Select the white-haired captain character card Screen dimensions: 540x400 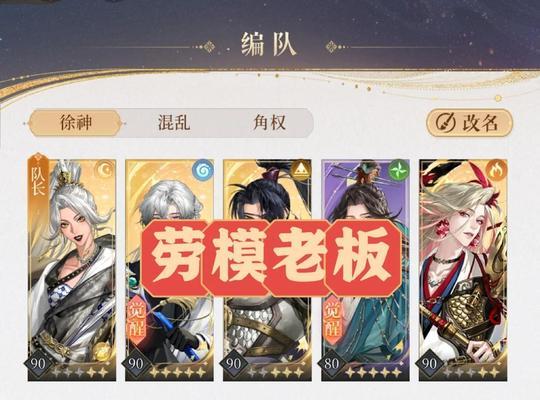(72, 270)
